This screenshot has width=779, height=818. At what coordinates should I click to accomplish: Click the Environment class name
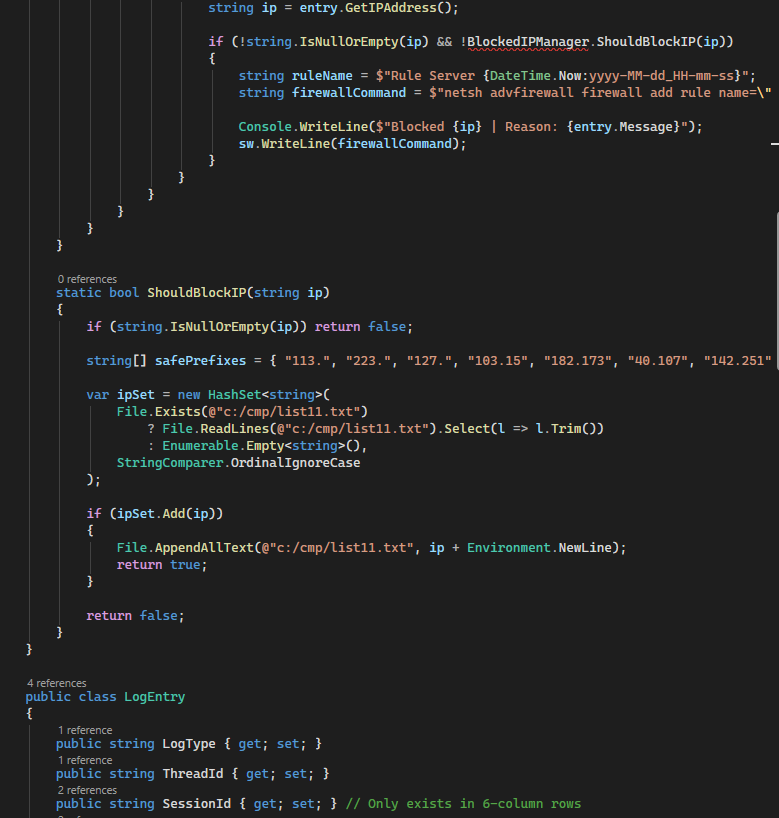(509, 548)
